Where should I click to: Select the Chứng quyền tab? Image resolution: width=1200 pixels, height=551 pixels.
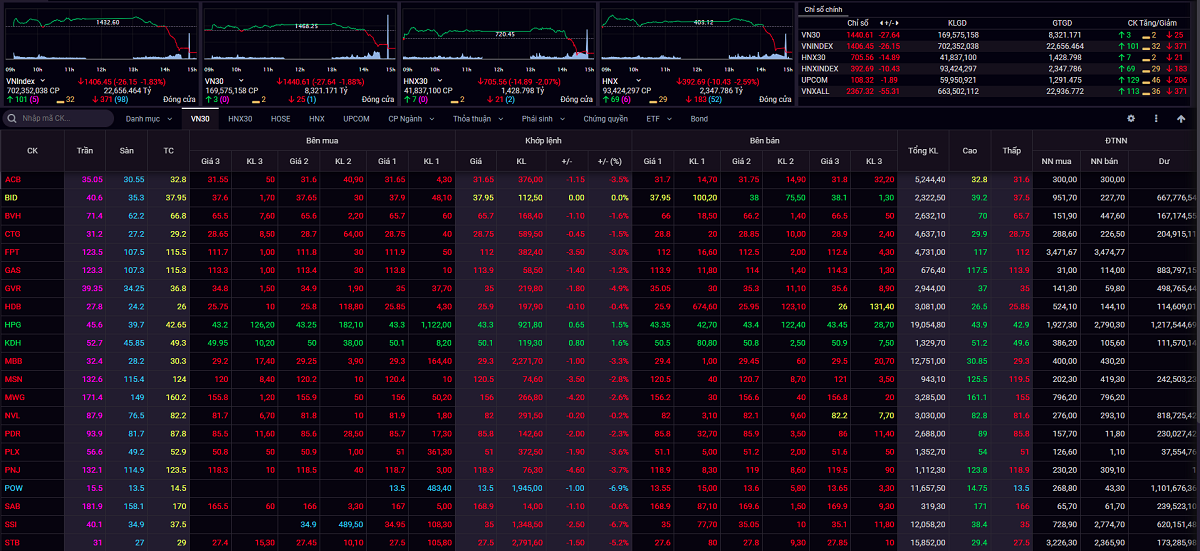click(605, 119)
